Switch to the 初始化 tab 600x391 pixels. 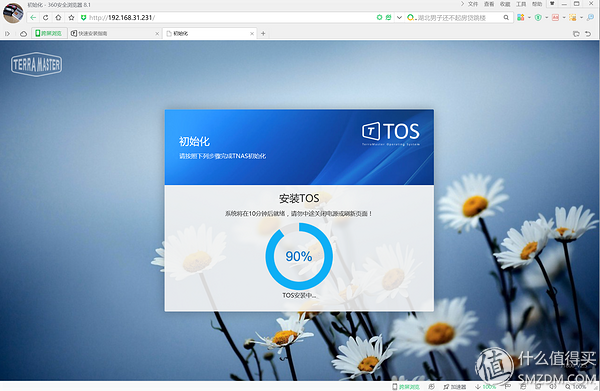click(209, 33)
